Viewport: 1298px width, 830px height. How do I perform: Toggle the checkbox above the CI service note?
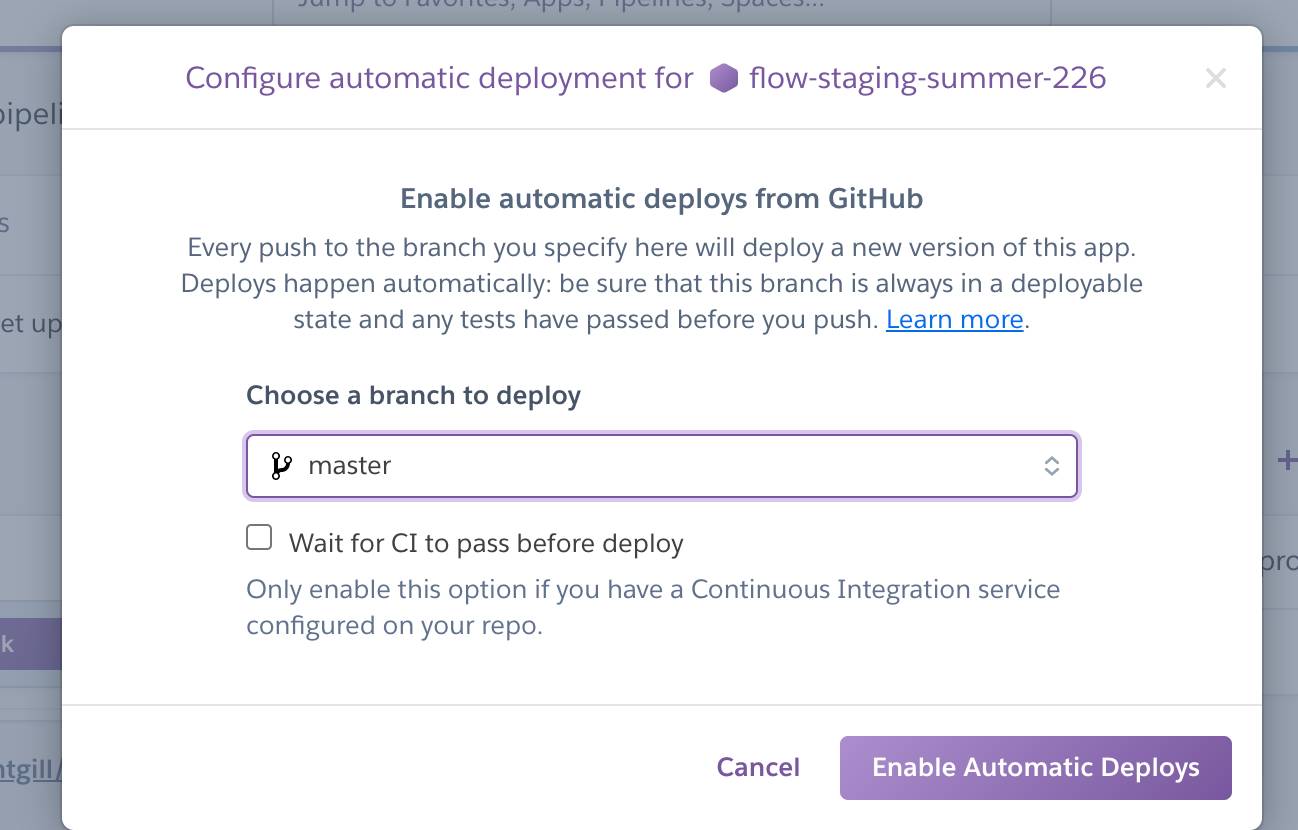pyautogui.click(x=259, y=537)
